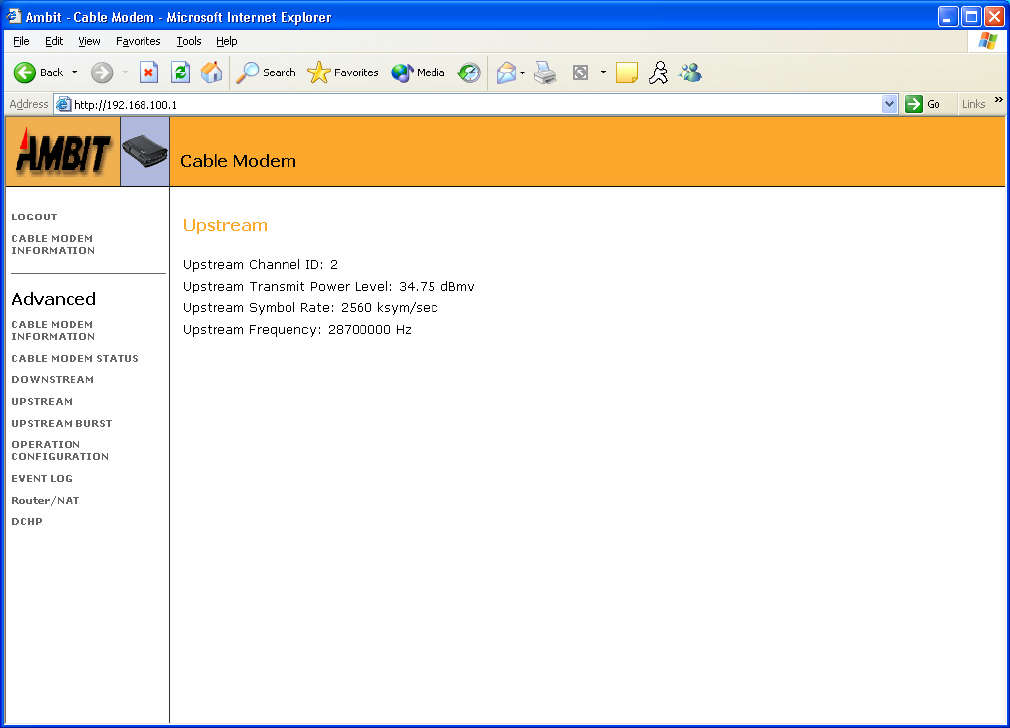Click the Go button
Image resolution: width=1010 pixels, height=728 pixels.
click(923, 104)
